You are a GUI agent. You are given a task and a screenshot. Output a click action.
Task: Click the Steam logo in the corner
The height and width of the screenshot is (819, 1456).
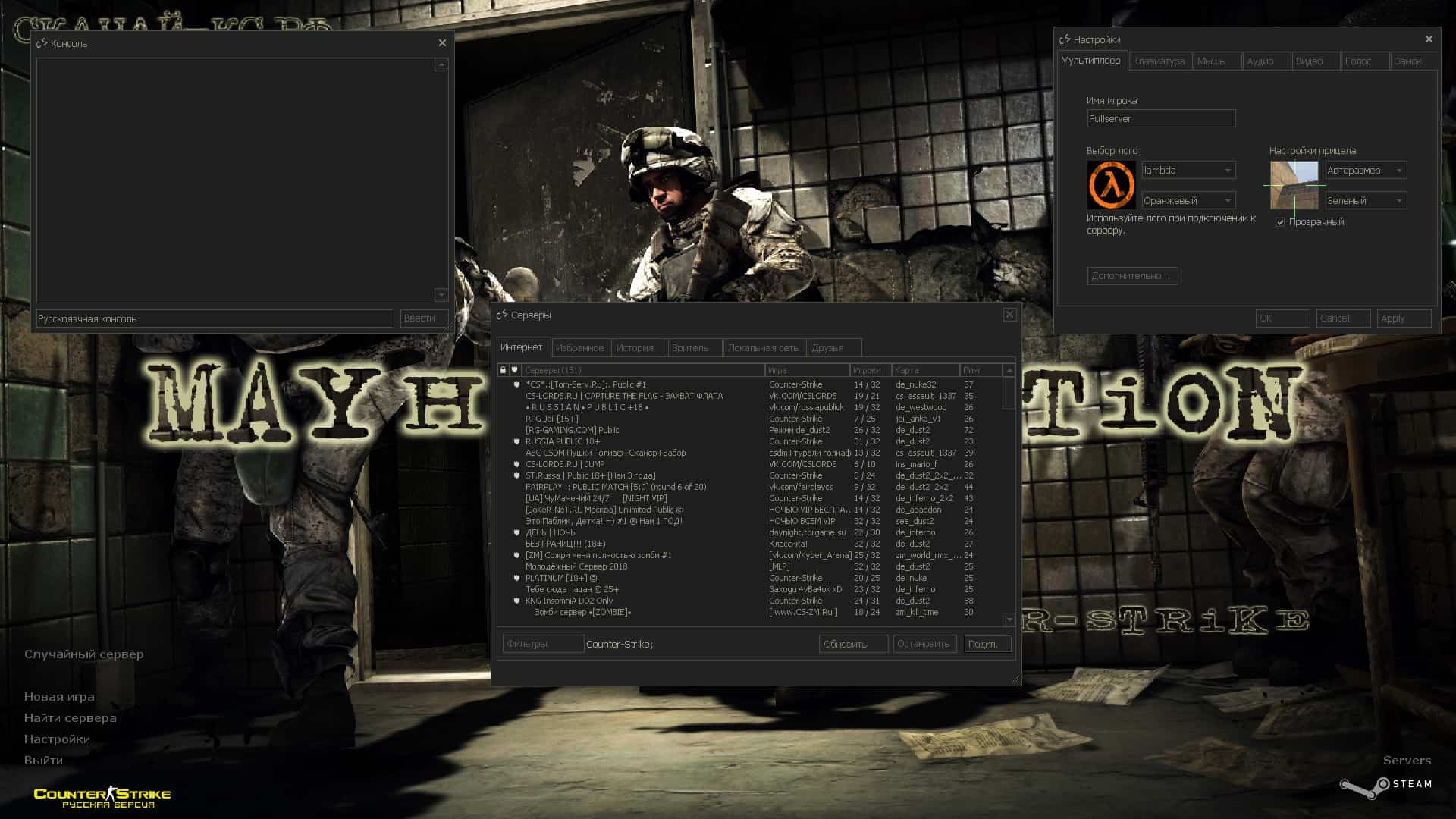pos(1385,787)
